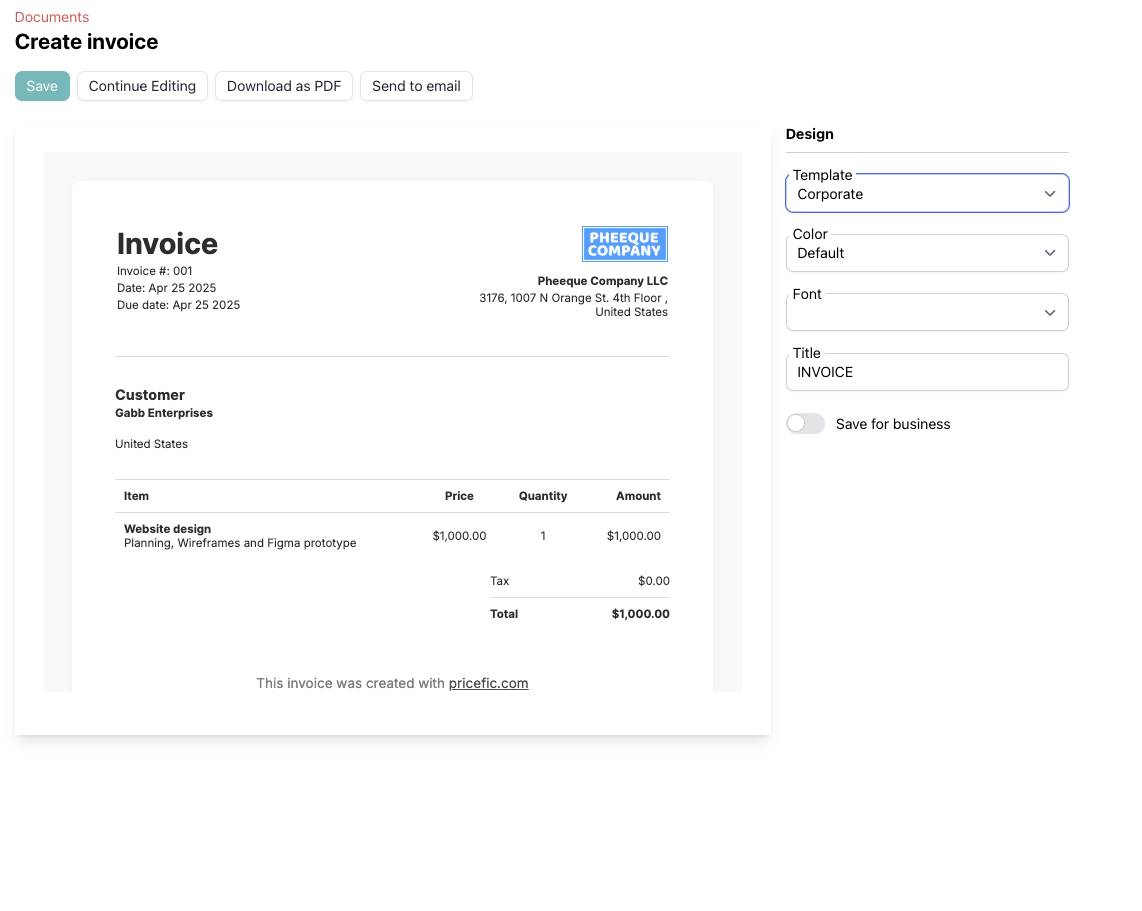Open the Template dropdown showing Corporate
This screenshot has width=1142, height=911.
click(927, 194)
